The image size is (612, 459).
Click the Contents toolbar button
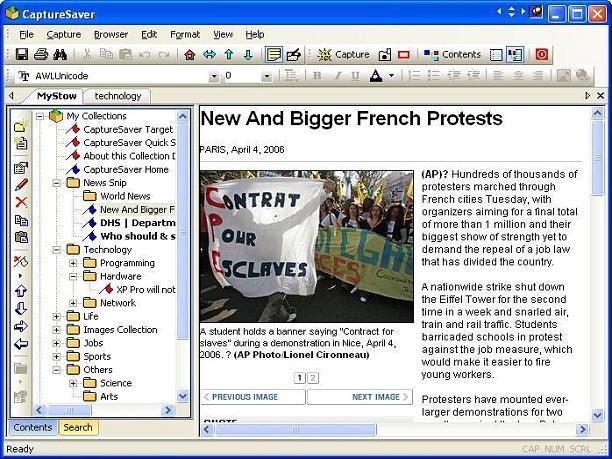[x=452, y=55]
